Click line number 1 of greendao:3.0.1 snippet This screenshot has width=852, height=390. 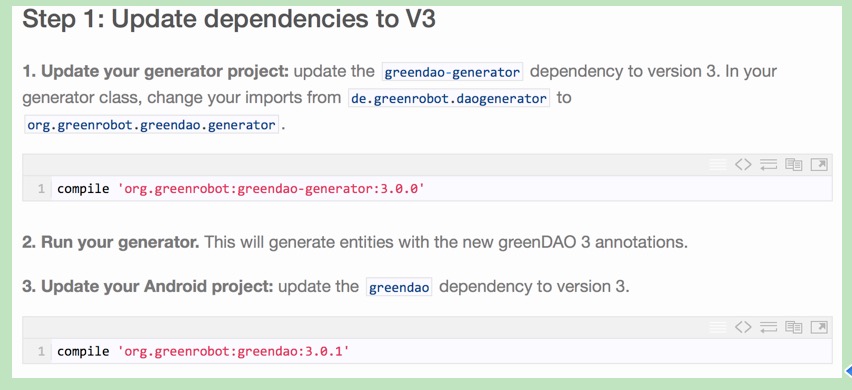click(x=41, y=351)
